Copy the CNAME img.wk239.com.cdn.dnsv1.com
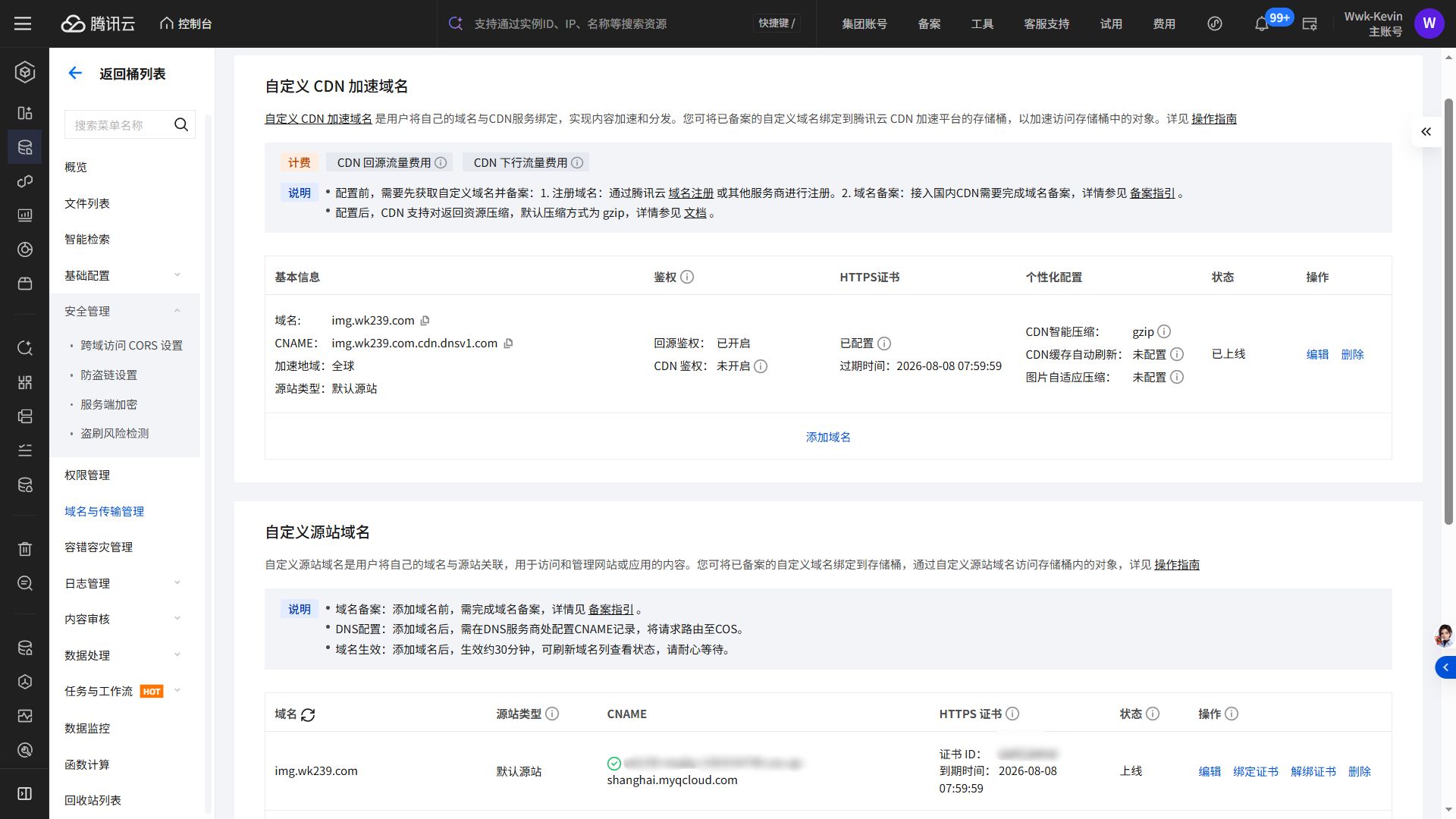1456x819 pixels. point(508,344)
